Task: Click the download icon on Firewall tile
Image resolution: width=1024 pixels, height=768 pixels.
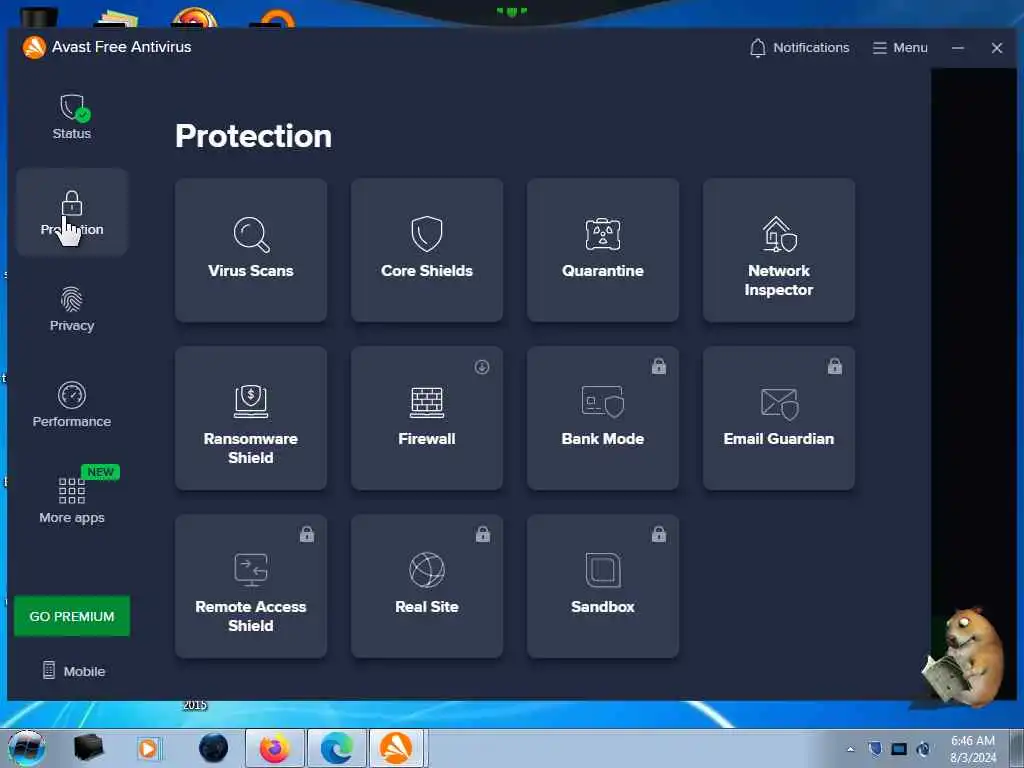Action: pyautogui.click(x=482, y=367)
